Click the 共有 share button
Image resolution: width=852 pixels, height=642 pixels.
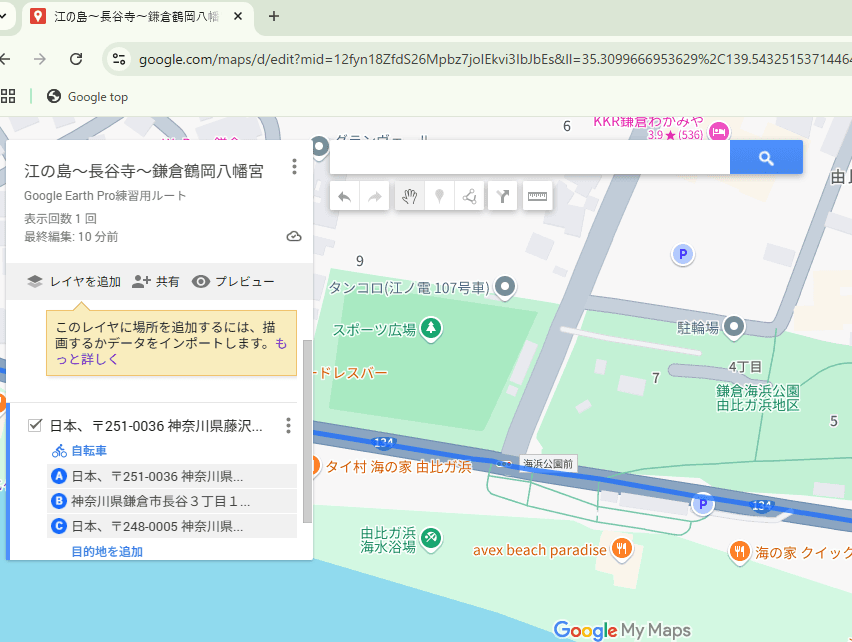[156, 282]
